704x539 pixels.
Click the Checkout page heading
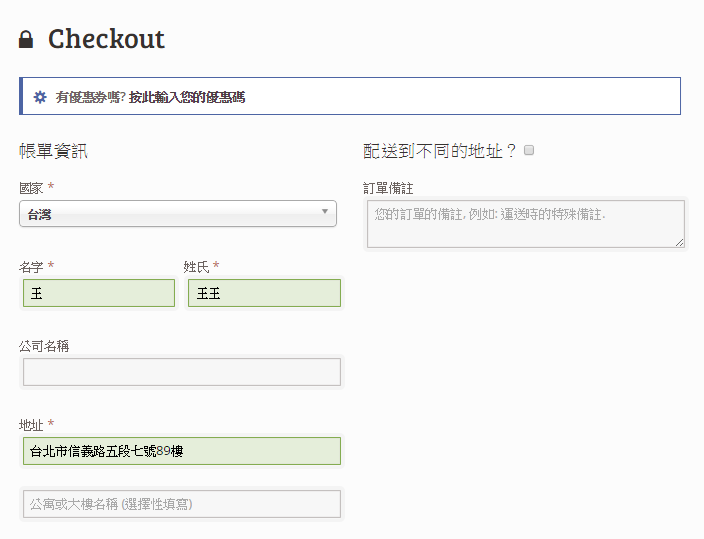(x=106, y=39)
